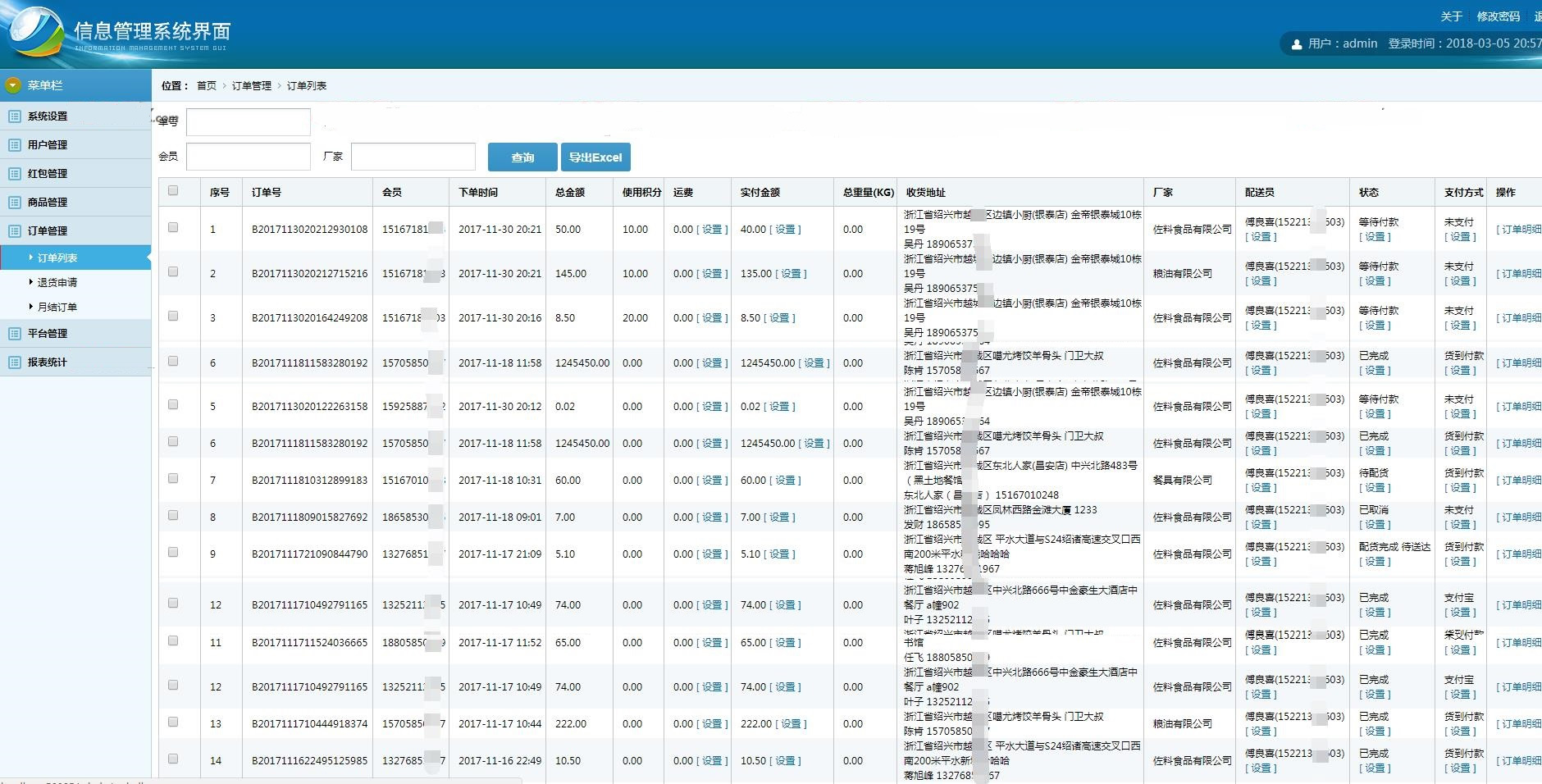Open the 平台管理 panel icon
Screen dimensions: 1542x784
[x=14, y=333]
